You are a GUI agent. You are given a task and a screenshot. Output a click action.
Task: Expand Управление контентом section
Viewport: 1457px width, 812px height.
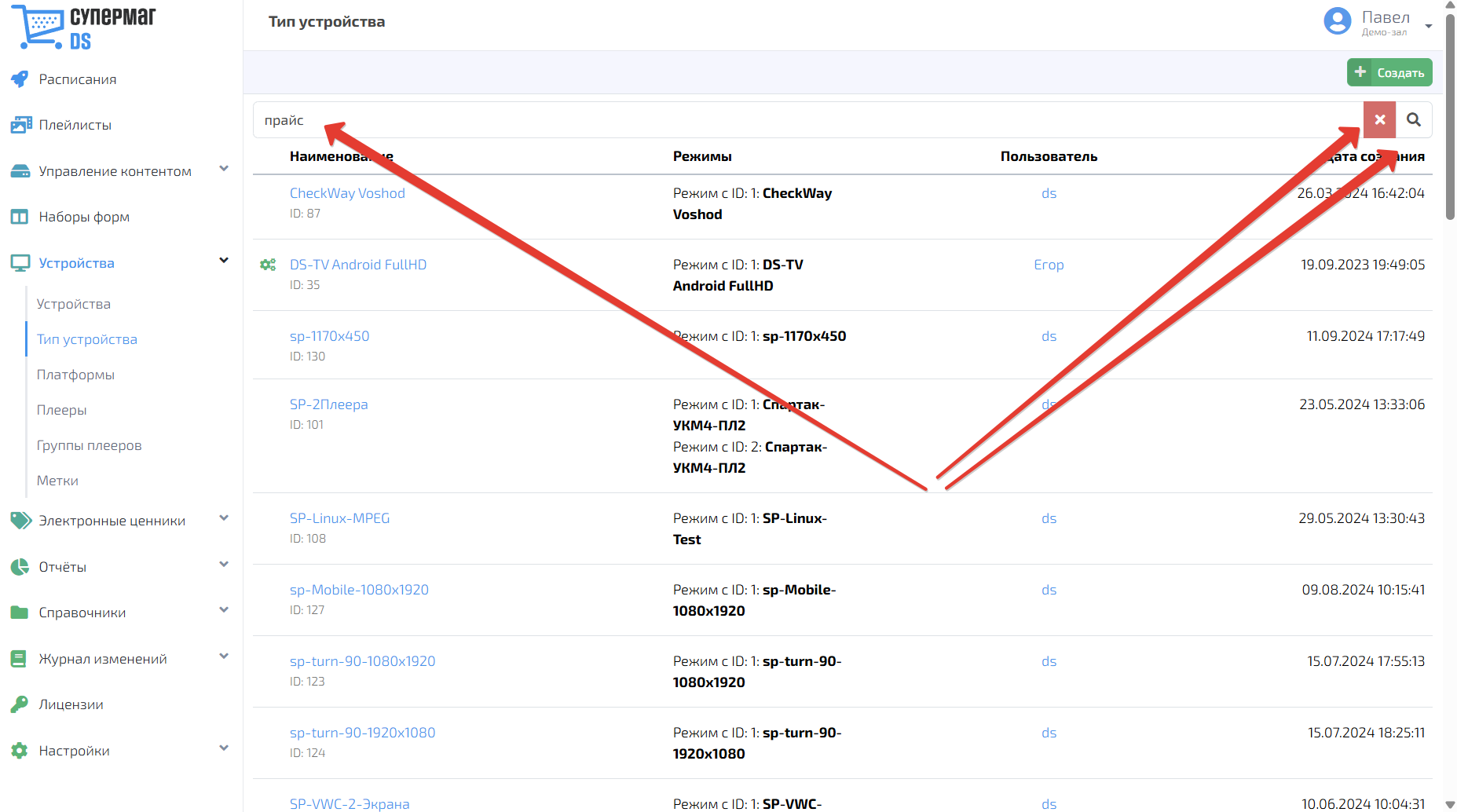click(224, 169)
